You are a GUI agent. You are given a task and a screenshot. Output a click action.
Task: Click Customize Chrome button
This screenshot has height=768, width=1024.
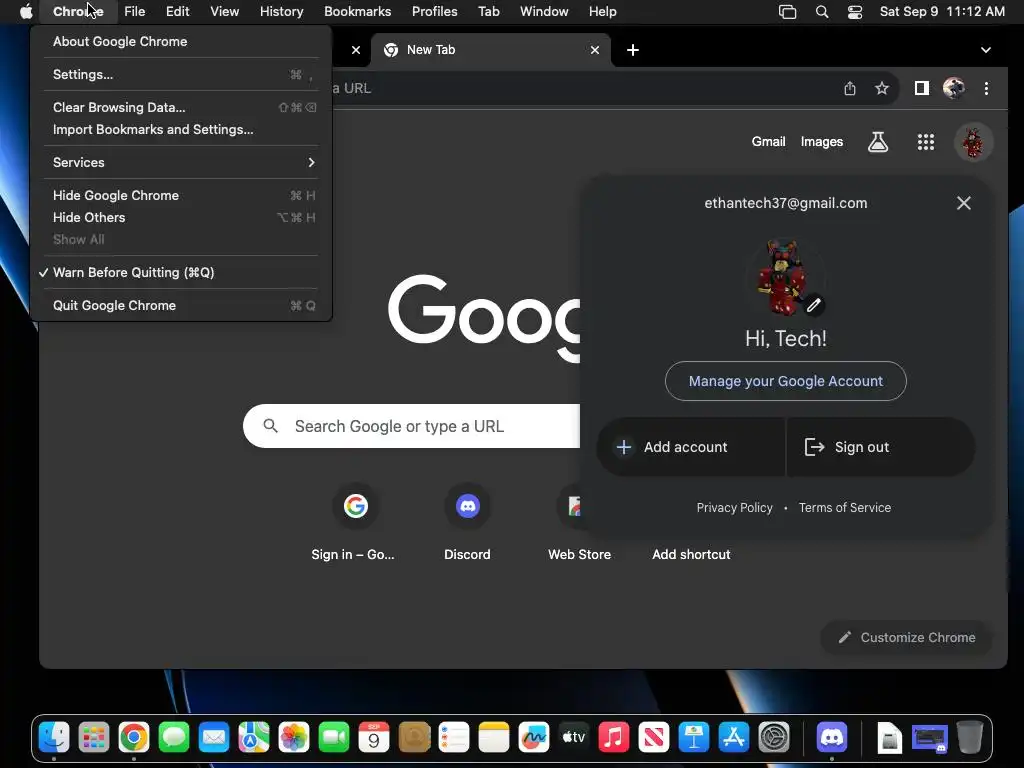906,637
